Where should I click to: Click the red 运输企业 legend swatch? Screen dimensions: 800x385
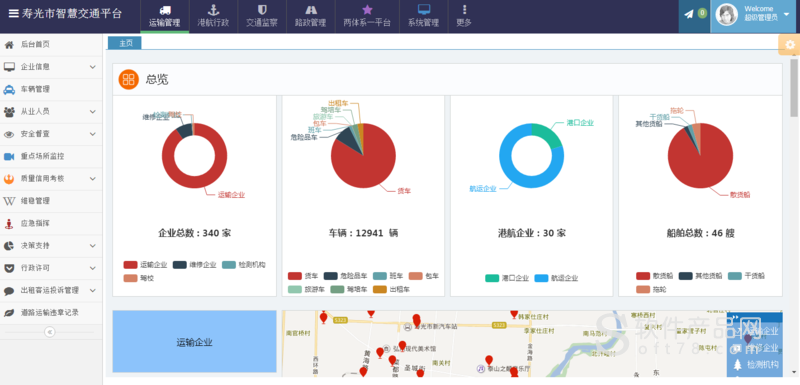(x=130, y=265)
